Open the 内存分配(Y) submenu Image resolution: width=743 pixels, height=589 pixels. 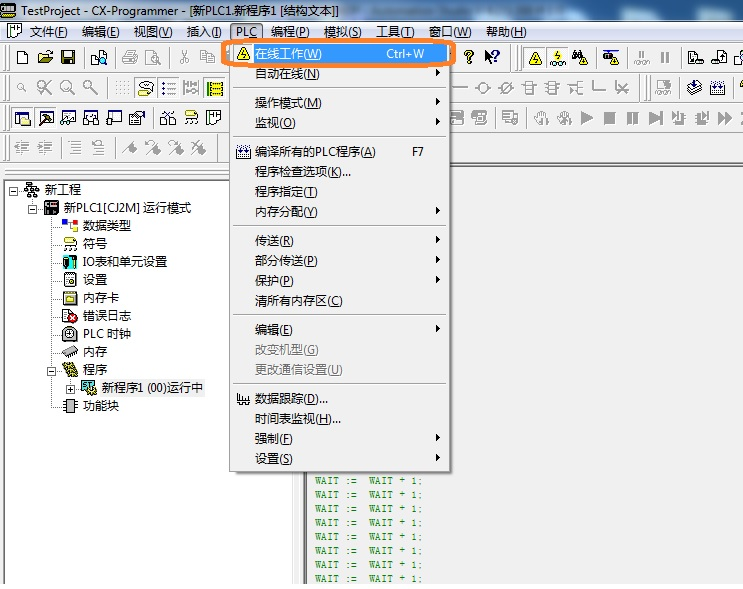point(339,211)
